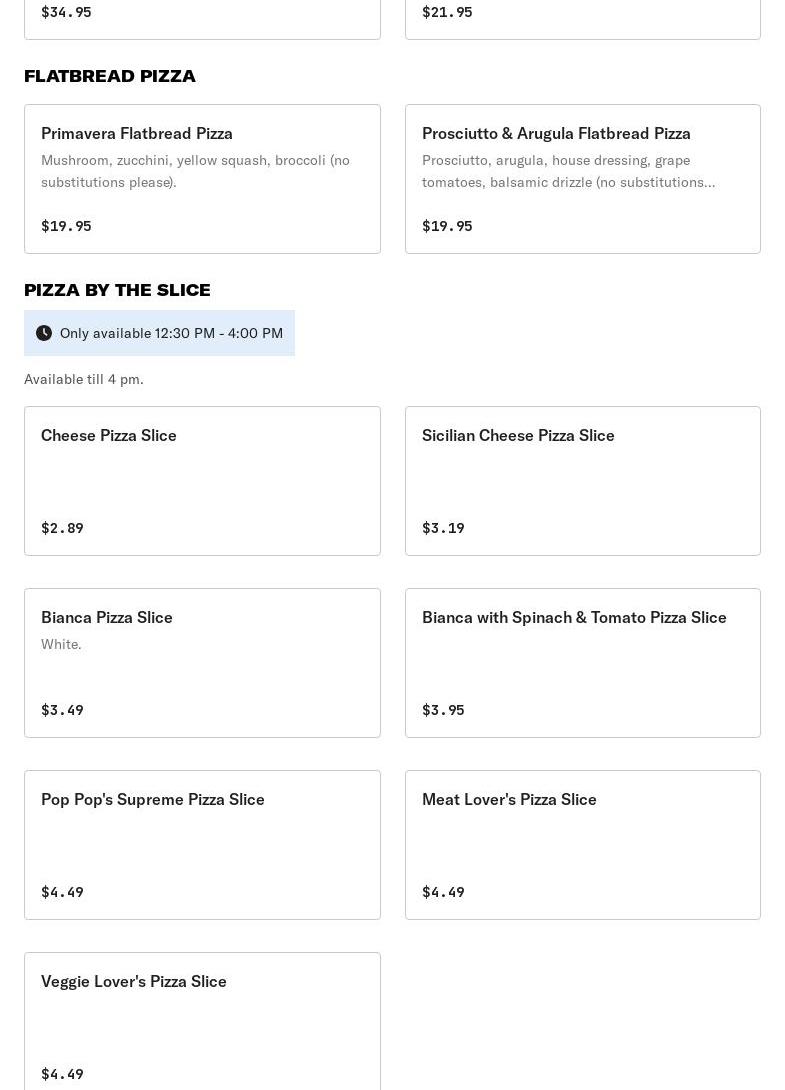Open the Meat Lover's Pizza Slice item
Viewport: 785px width, 1090px height.
(x=582, y=844)
